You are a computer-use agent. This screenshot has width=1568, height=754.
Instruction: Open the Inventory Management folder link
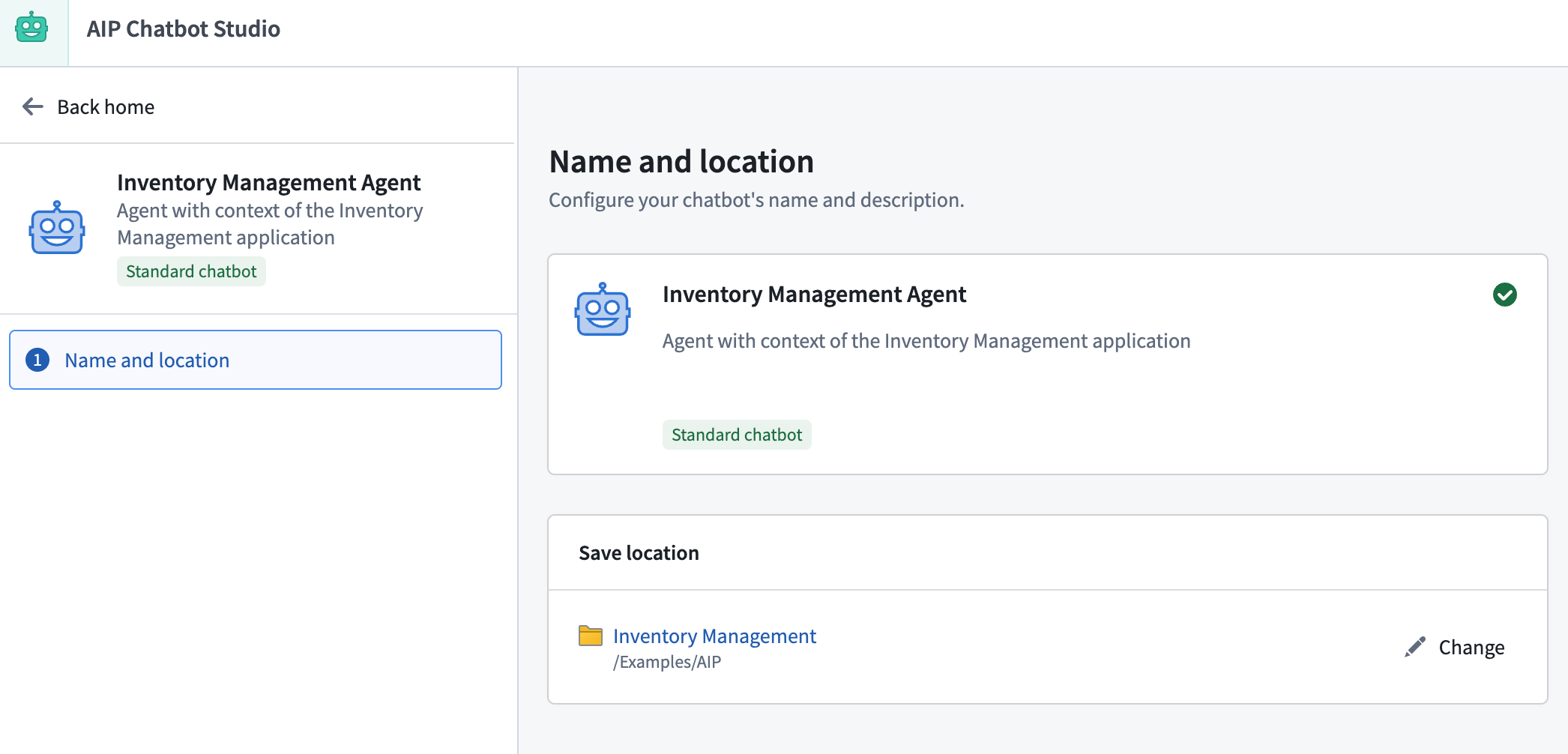pyautogui.click(x=714, y=636)
